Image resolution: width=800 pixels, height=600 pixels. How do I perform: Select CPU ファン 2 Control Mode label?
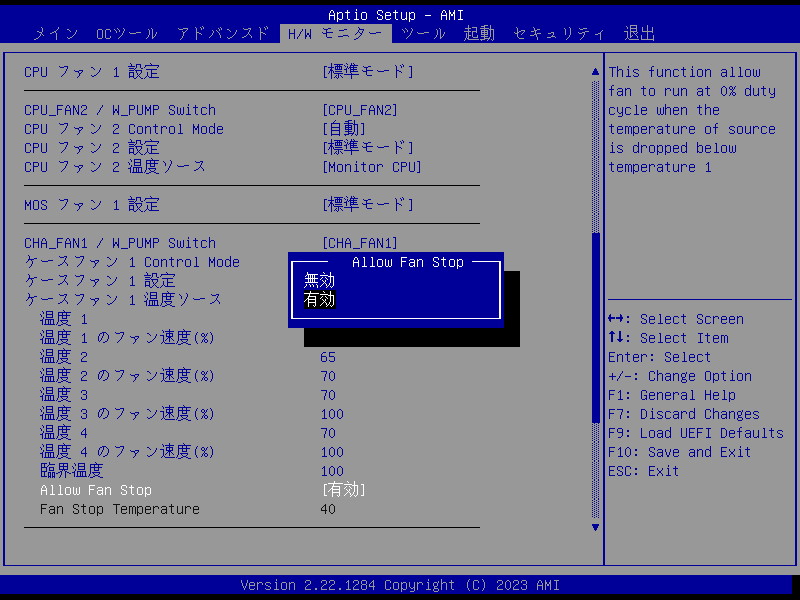[x=124, y=129]
